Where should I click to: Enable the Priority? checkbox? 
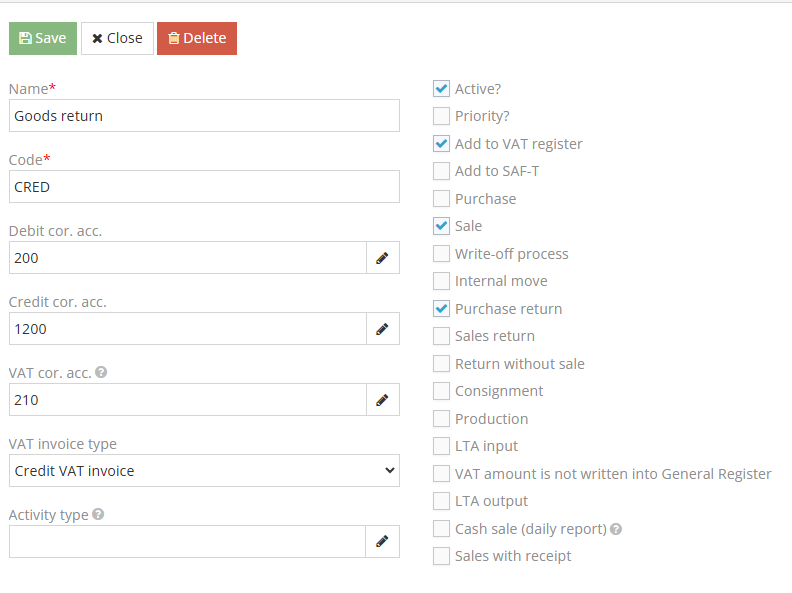pos(441,116)
